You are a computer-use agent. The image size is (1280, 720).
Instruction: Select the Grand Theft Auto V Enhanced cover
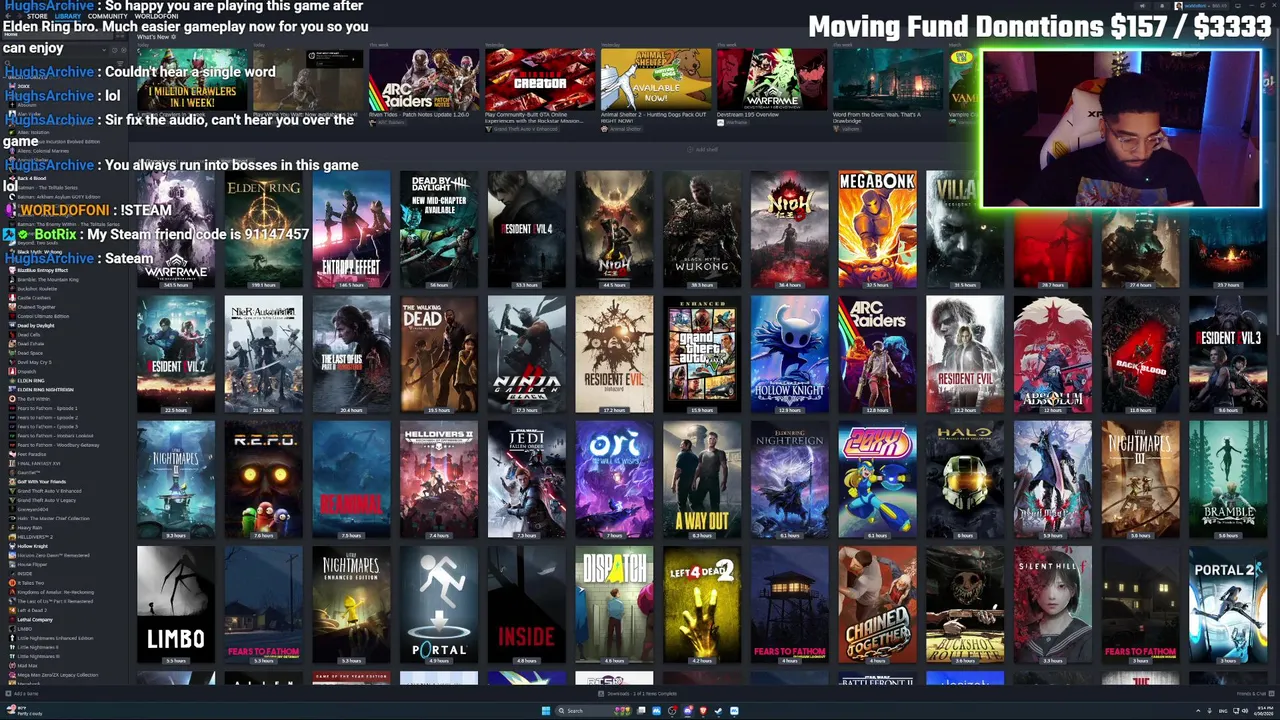click(x=702, y=354)
